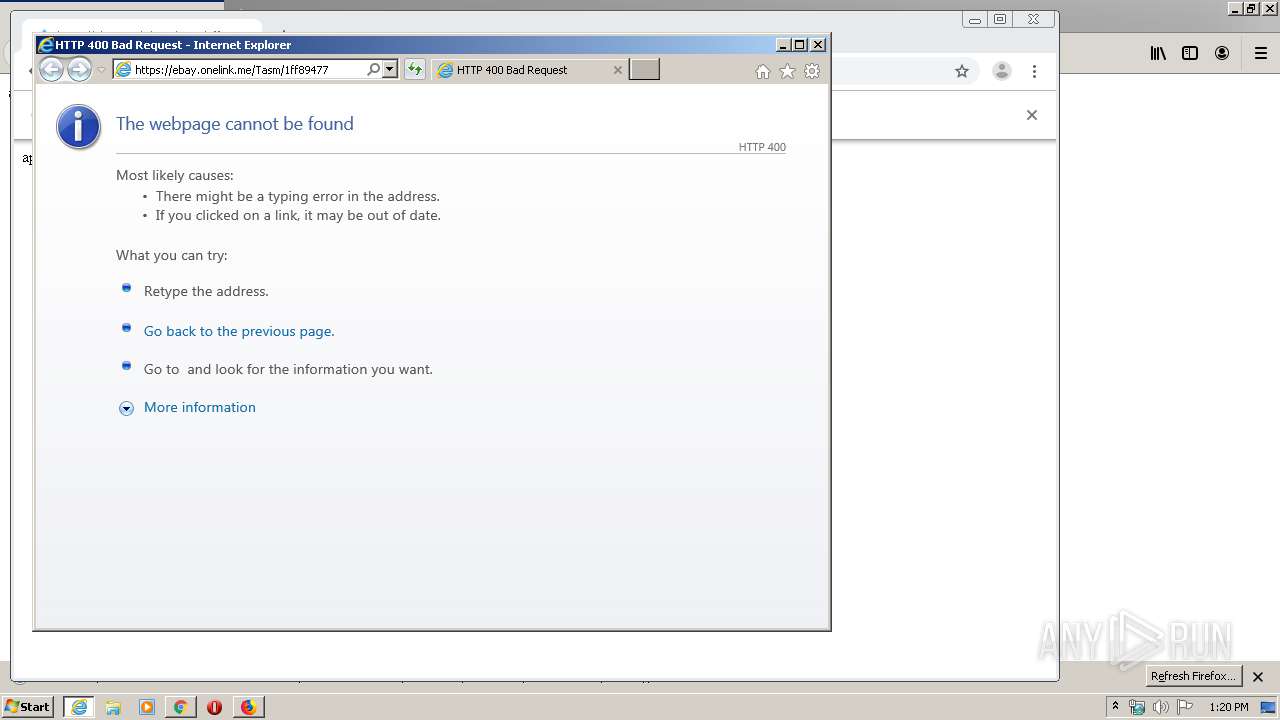Select the HTTP 400 Bad Request tab

(x=530, y=70)
